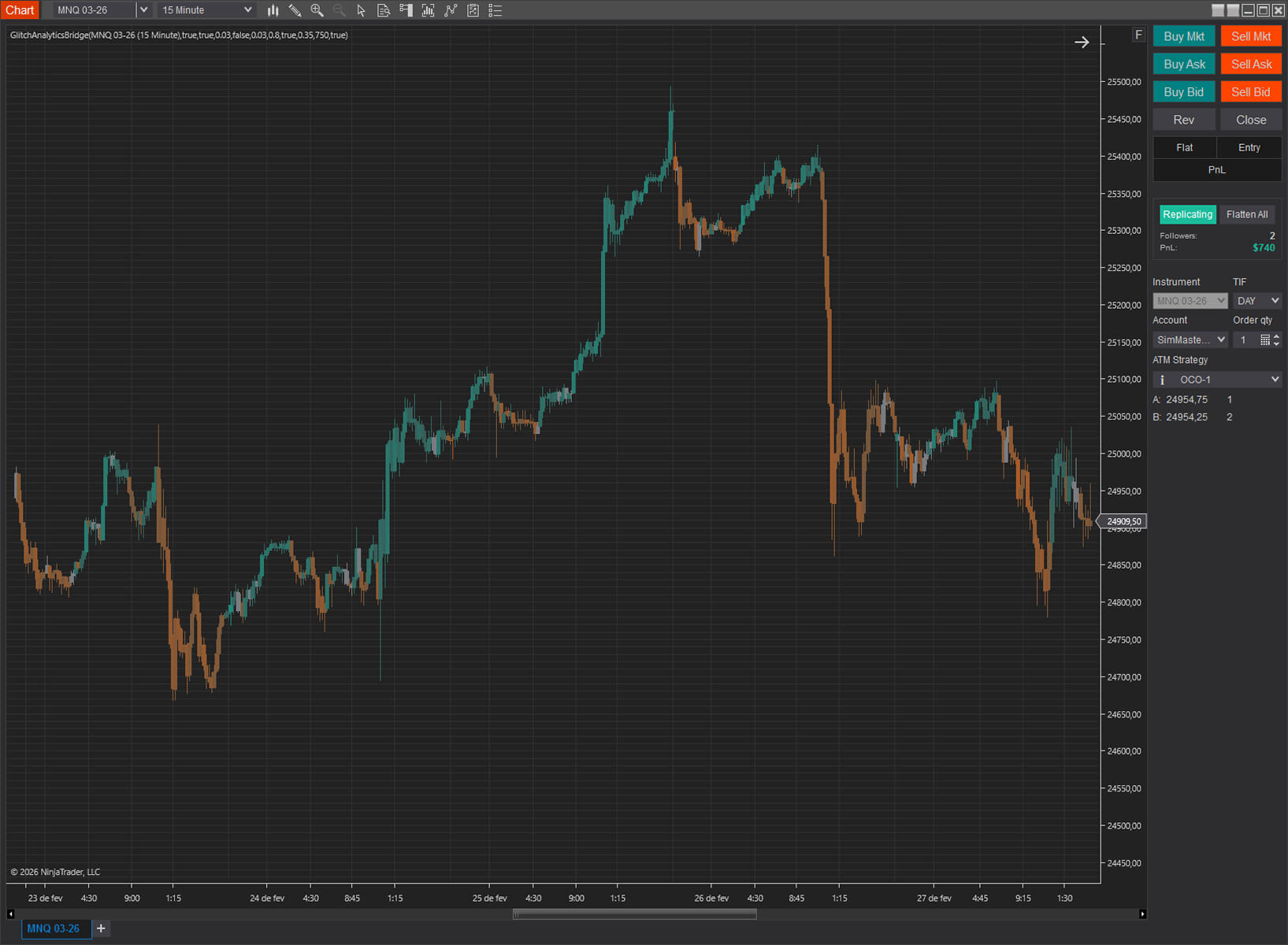This screenshot has height=945, width=1288.
Task: Open the 15 Minute interval dropdown
Action: [206, 10]
